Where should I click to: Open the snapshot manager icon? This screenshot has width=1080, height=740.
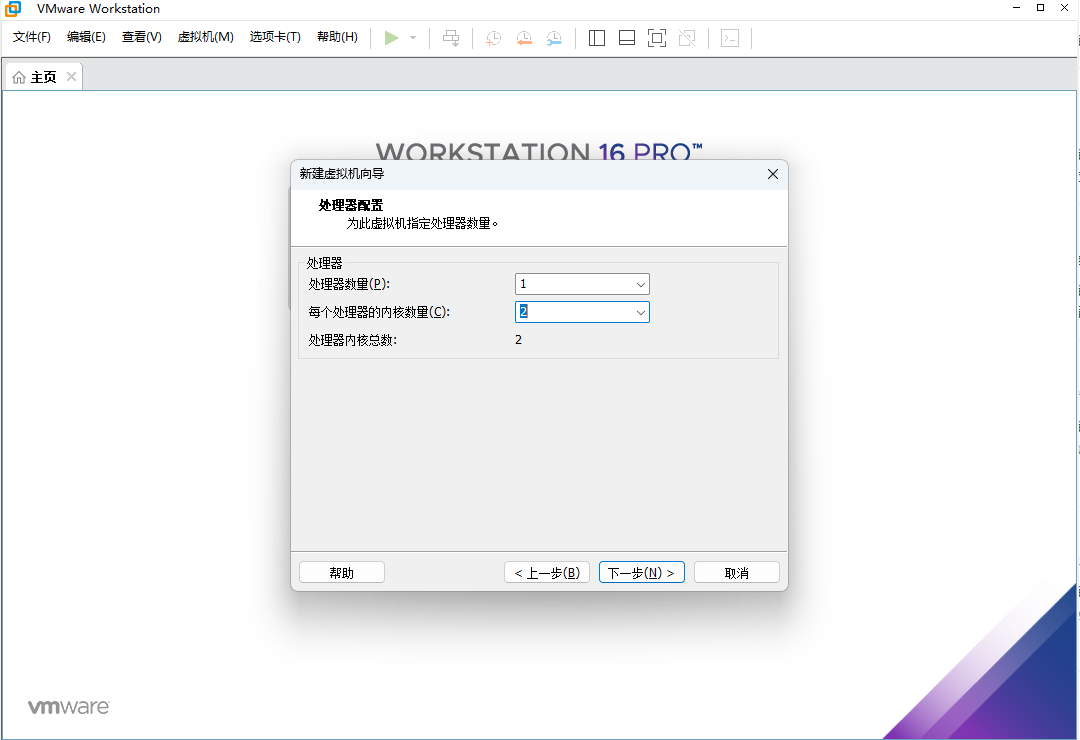[x=554, y=38]
